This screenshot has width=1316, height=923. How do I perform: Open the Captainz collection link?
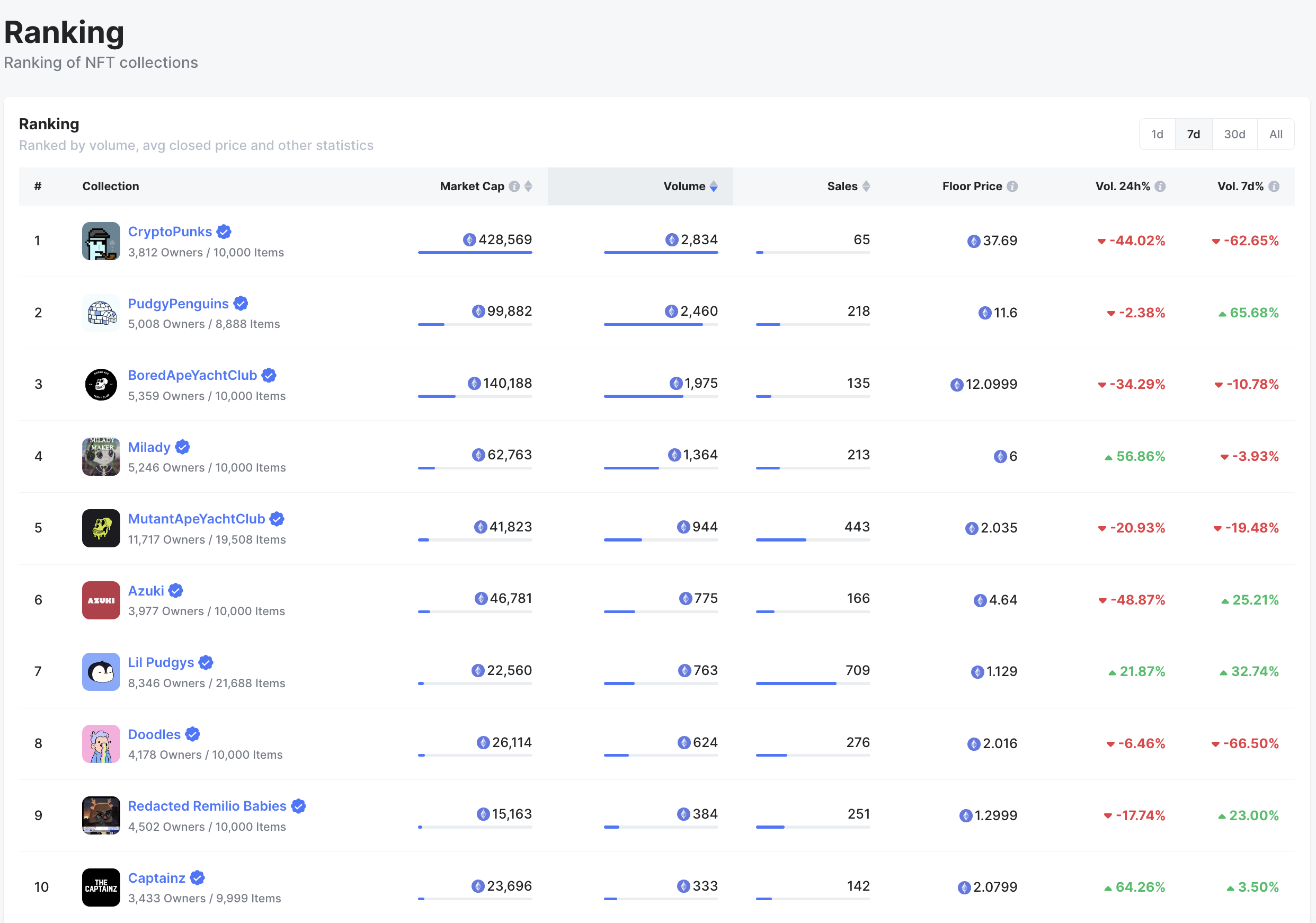point(156,878)
